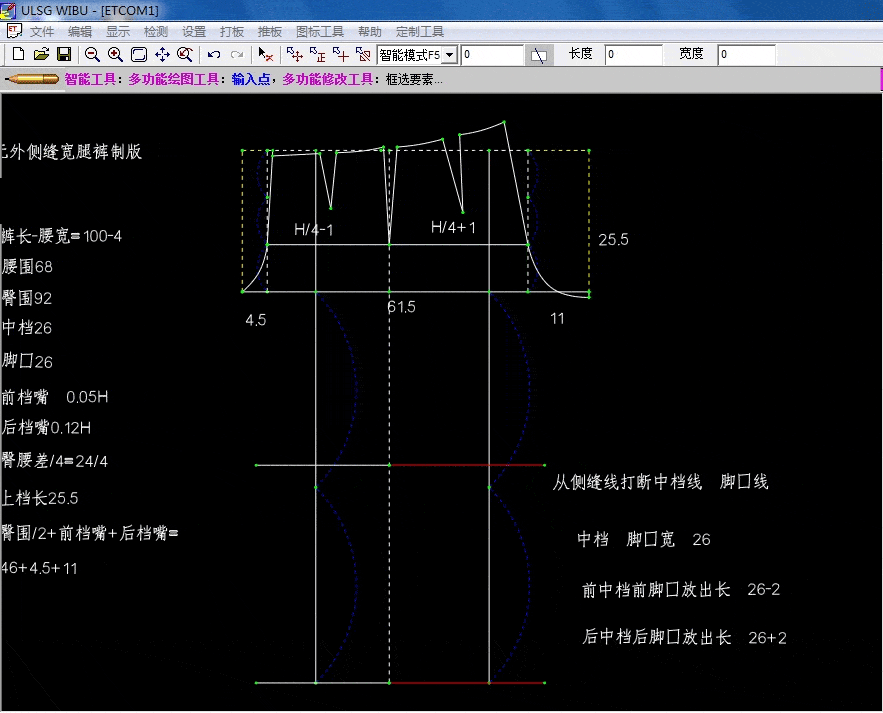This screenshot has height=713, width=883.
Task: Save the current pattern document
Action: 63,54
